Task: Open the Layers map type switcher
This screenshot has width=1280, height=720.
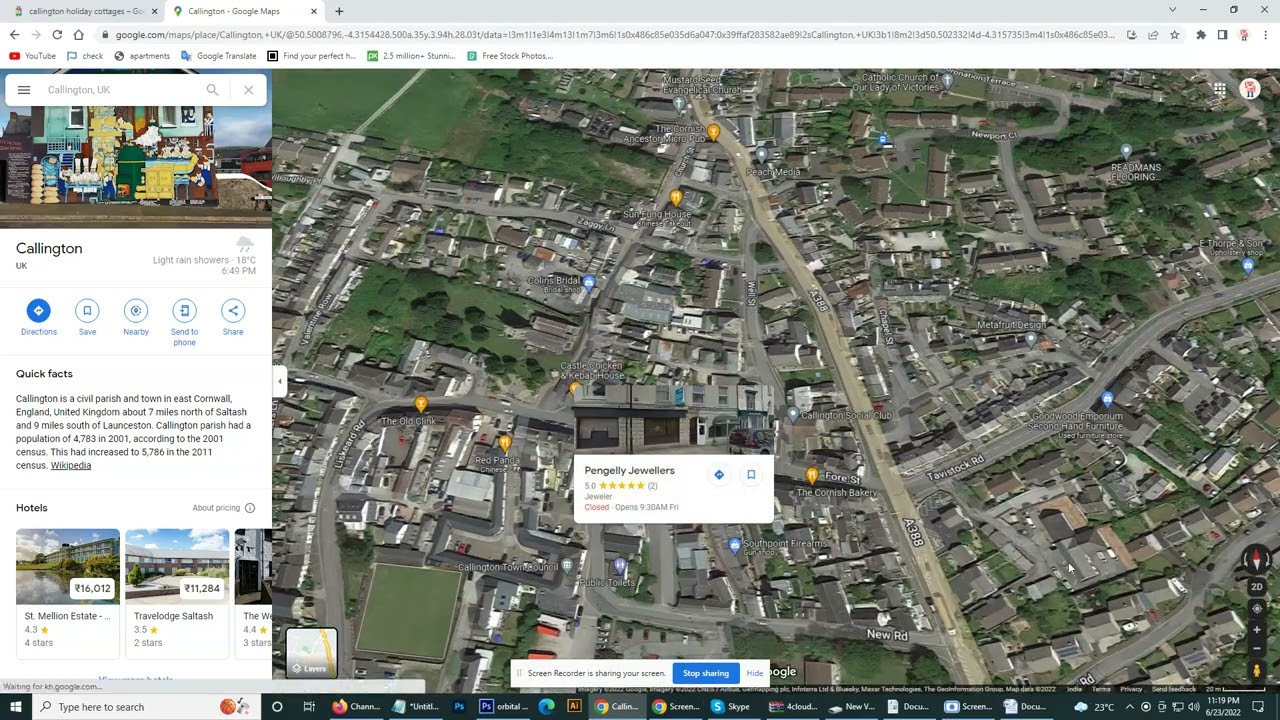Action: (312, 652)
